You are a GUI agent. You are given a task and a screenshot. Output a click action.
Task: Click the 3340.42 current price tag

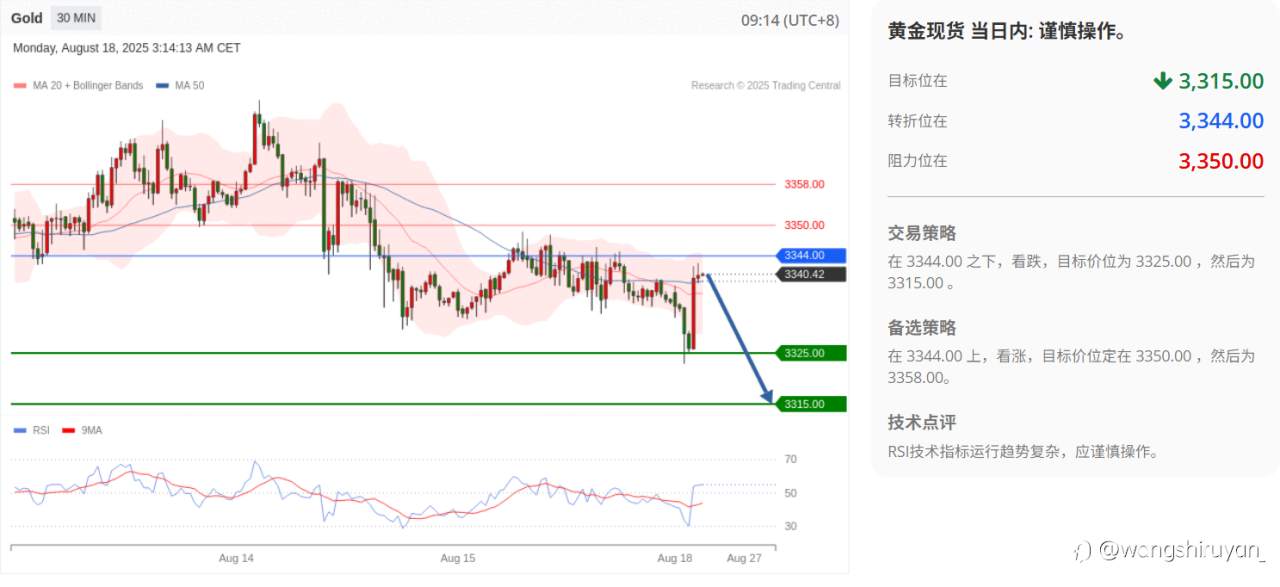tap(811, 274)
